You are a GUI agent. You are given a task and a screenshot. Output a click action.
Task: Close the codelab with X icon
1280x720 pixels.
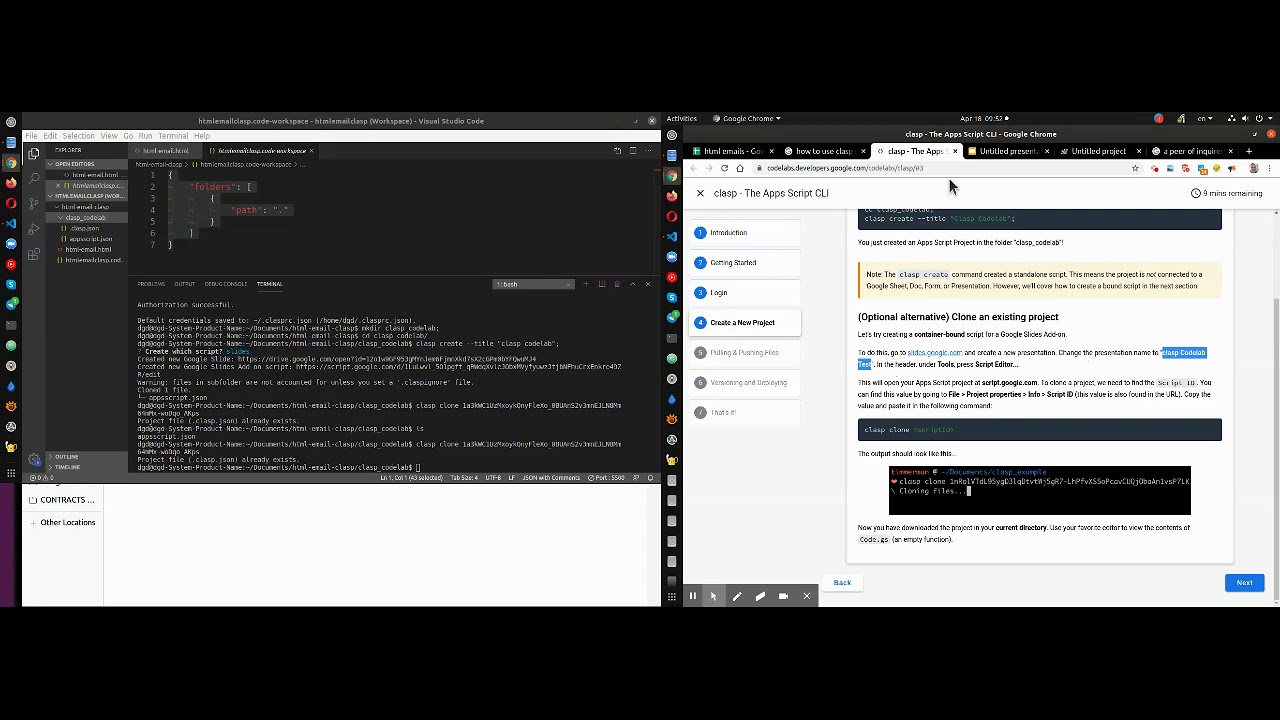point(700,193)
